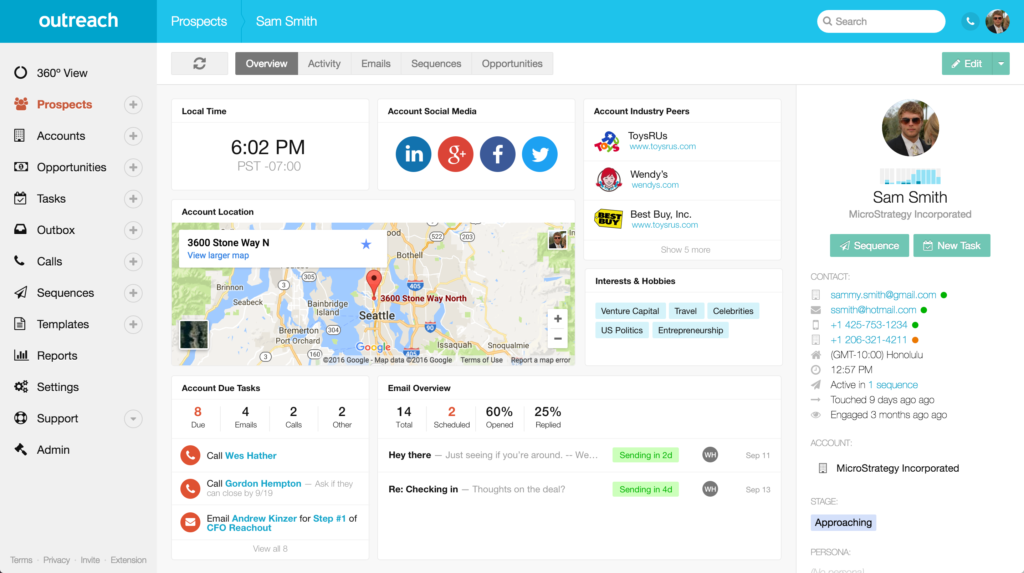Click satellite view thumbnail on map
Screen dimensions: 1024x573
[194, 335]
